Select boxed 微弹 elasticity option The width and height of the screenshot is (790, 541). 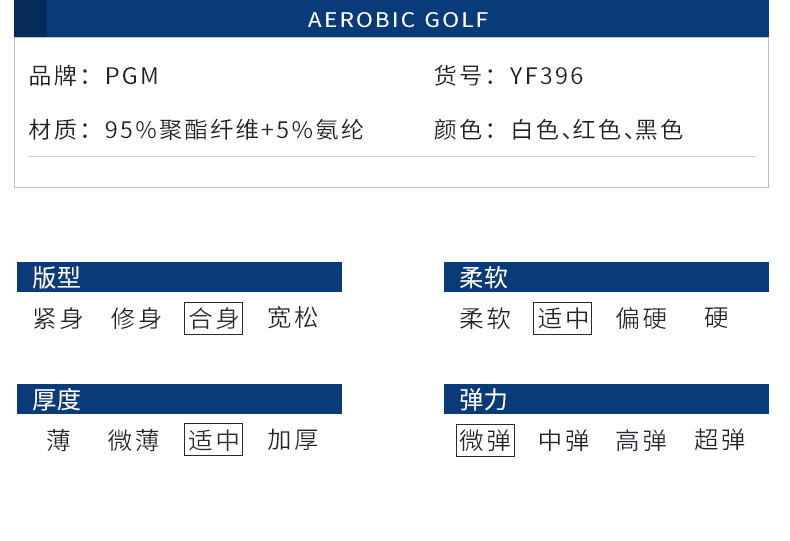pyautogui.click(x=485, y=440)
